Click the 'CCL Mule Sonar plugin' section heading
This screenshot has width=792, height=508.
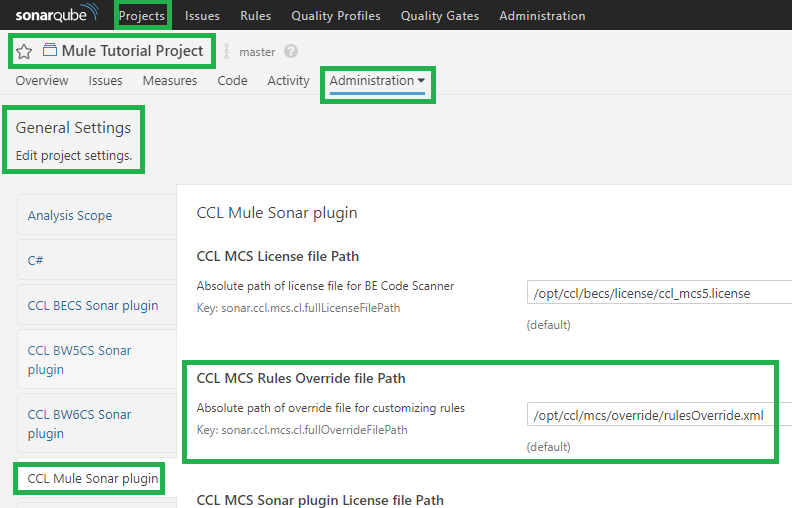point(277,213)
